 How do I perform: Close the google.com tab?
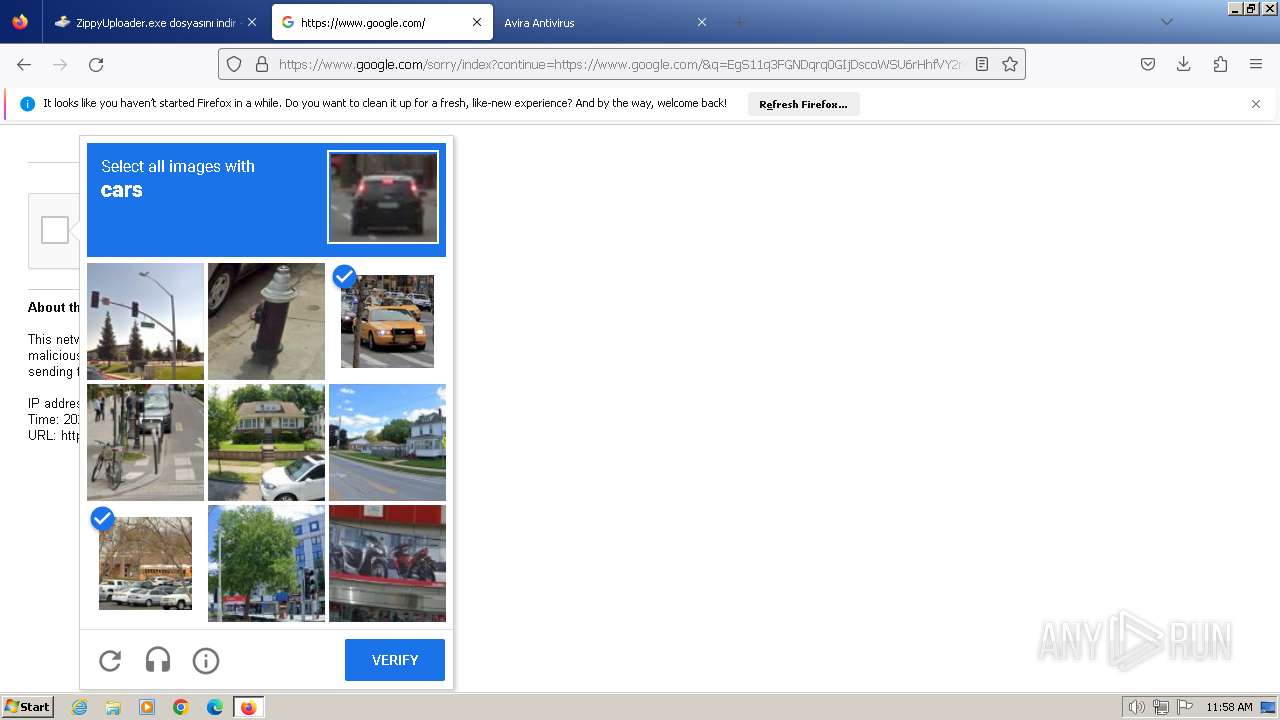click(x=477, y=22)
